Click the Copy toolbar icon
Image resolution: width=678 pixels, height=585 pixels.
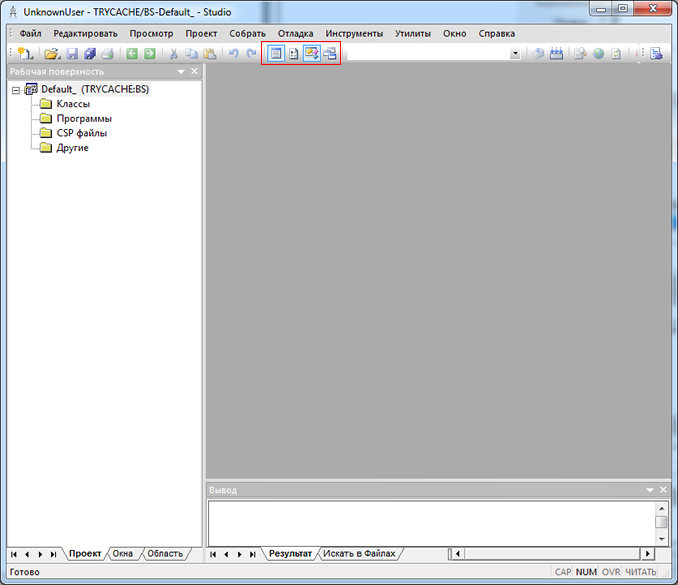pos(191,54)
